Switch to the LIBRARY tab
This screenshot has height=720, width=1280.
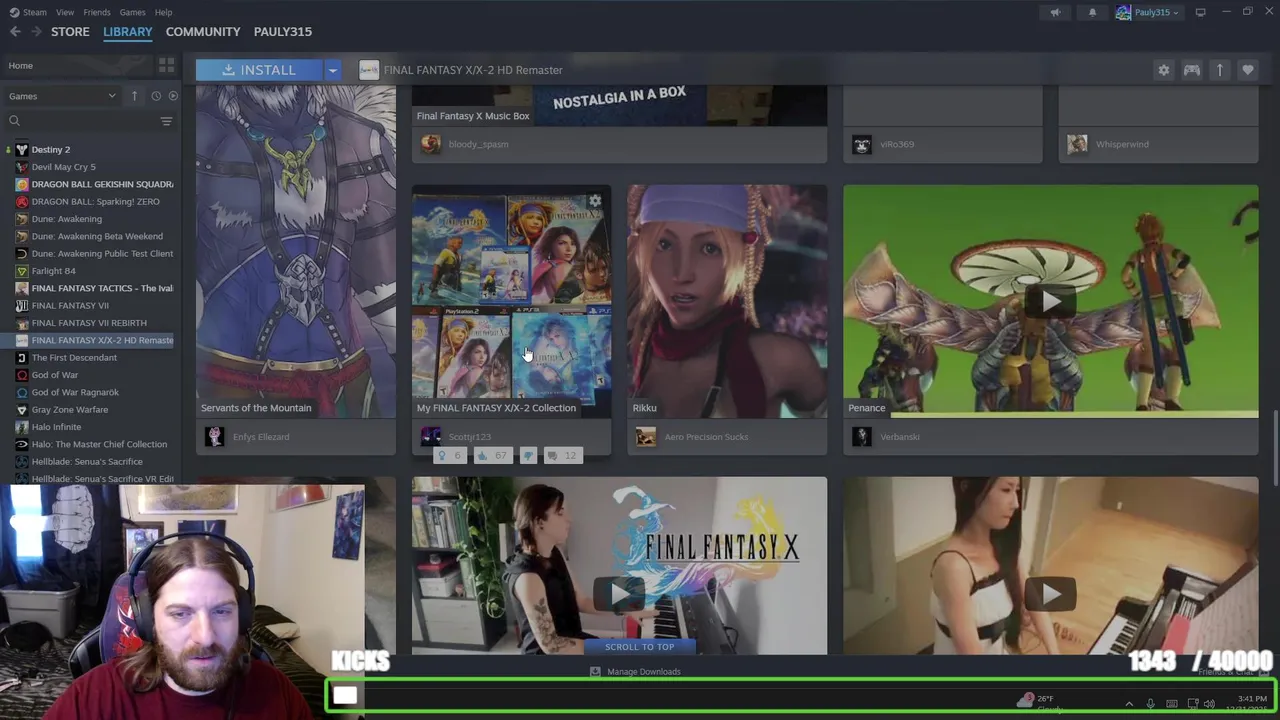128,32
